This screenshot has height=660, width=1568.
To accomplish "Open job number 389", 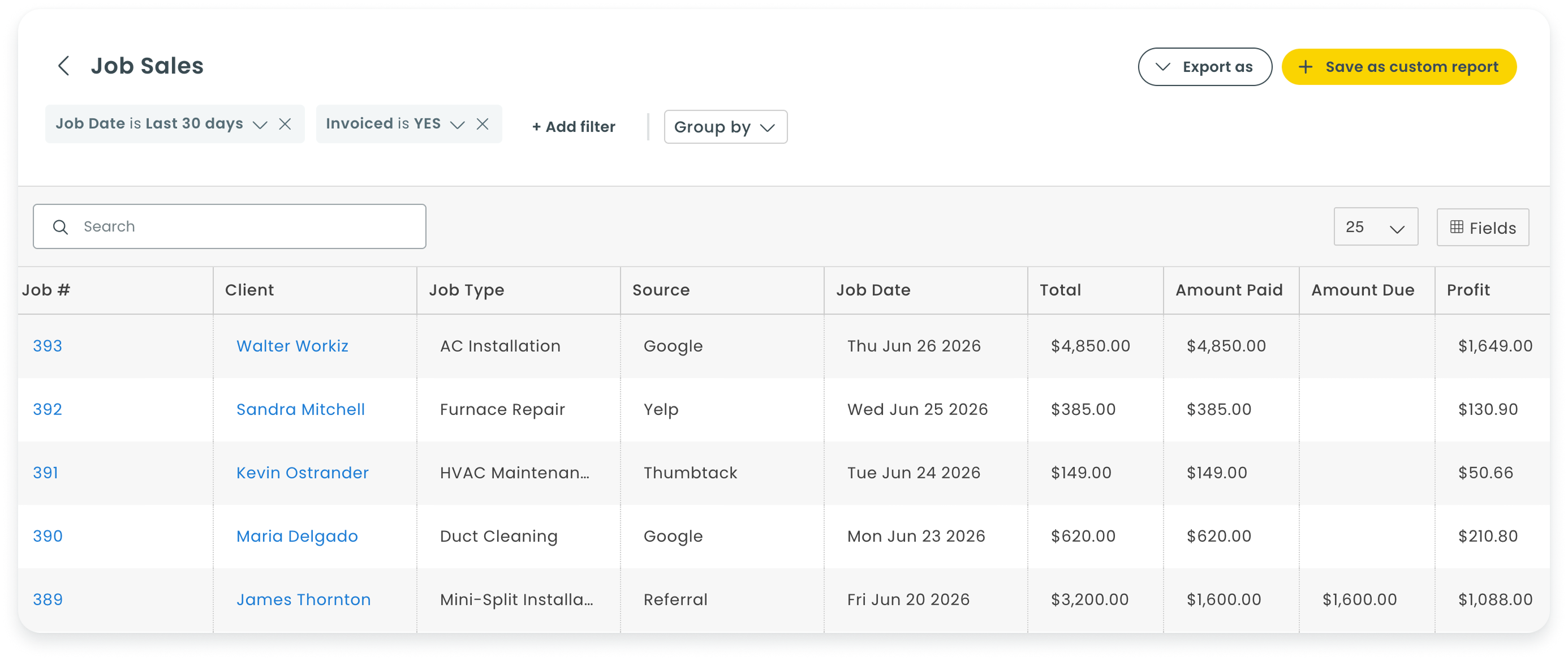I will (48, 599).
